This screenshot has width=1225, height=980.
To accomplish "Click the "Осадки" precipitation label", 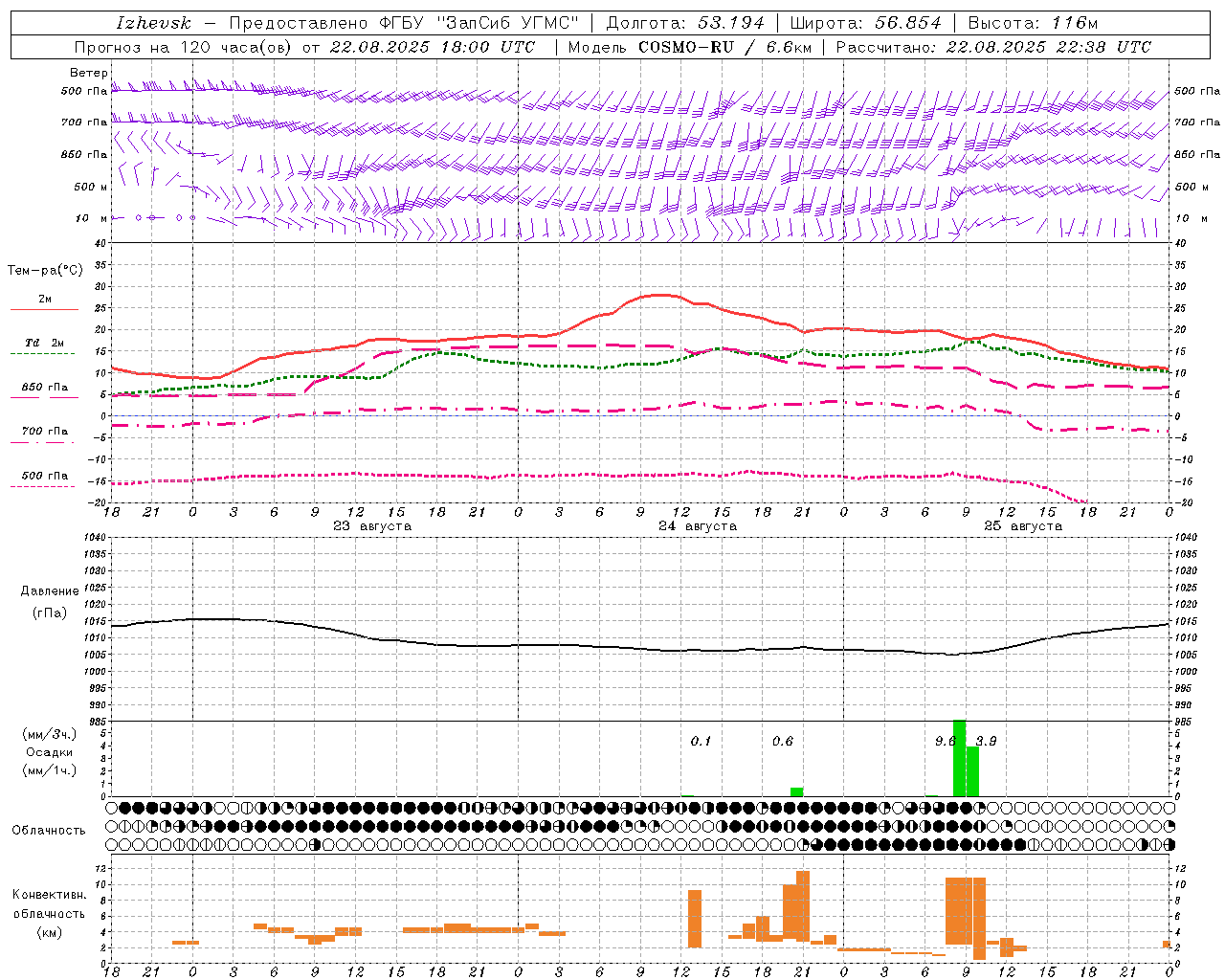I will (50, 752).
